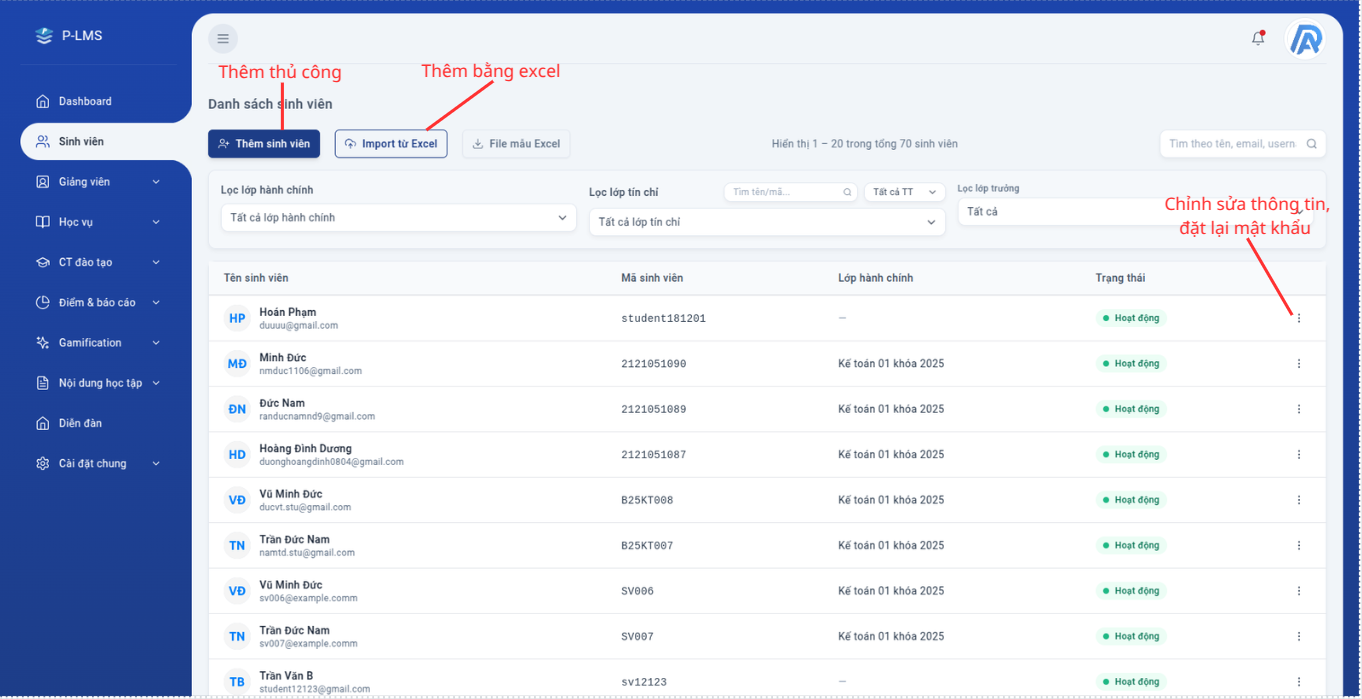The image size is (1362, 699).
Task: Expand the Cài đặt chung chevron
Action: pos(156,464)
